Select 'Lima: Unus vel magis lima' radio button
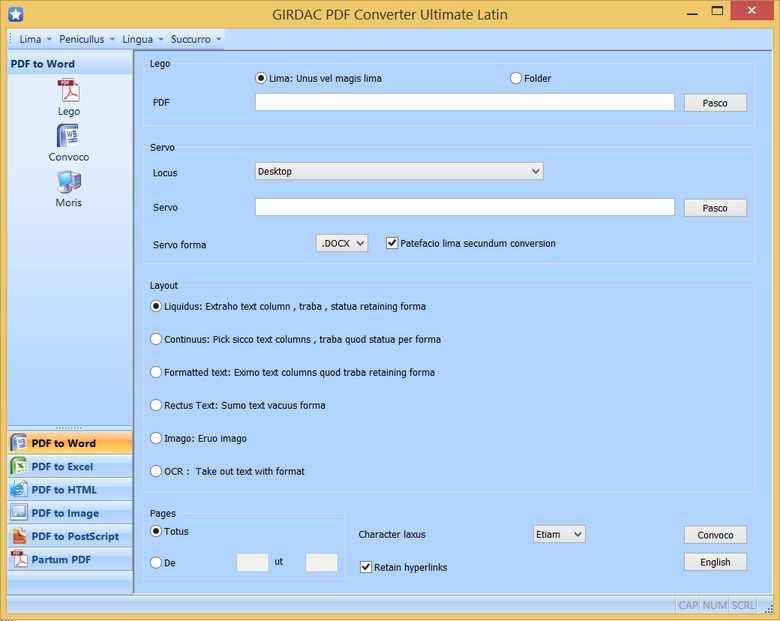780x621 pixels. pos(261,78)
